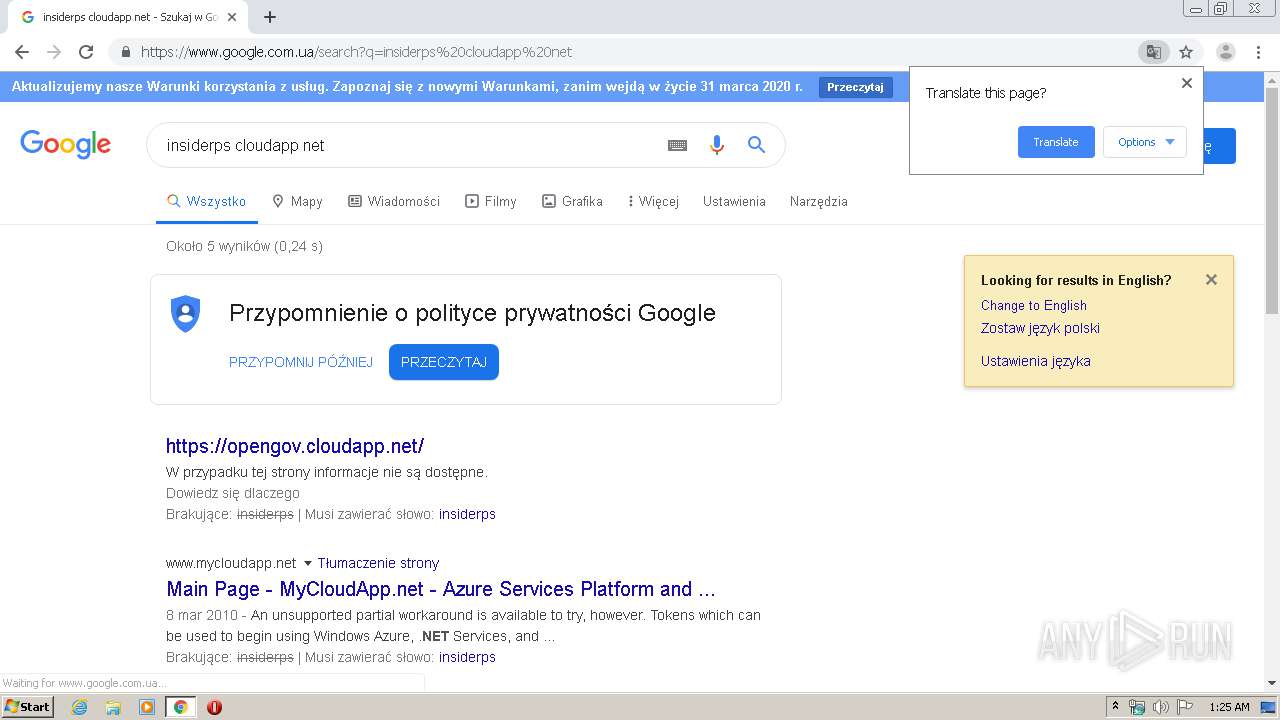
Task: Open the red antivirus taskbar icon
Action: (x=214, y=707)
